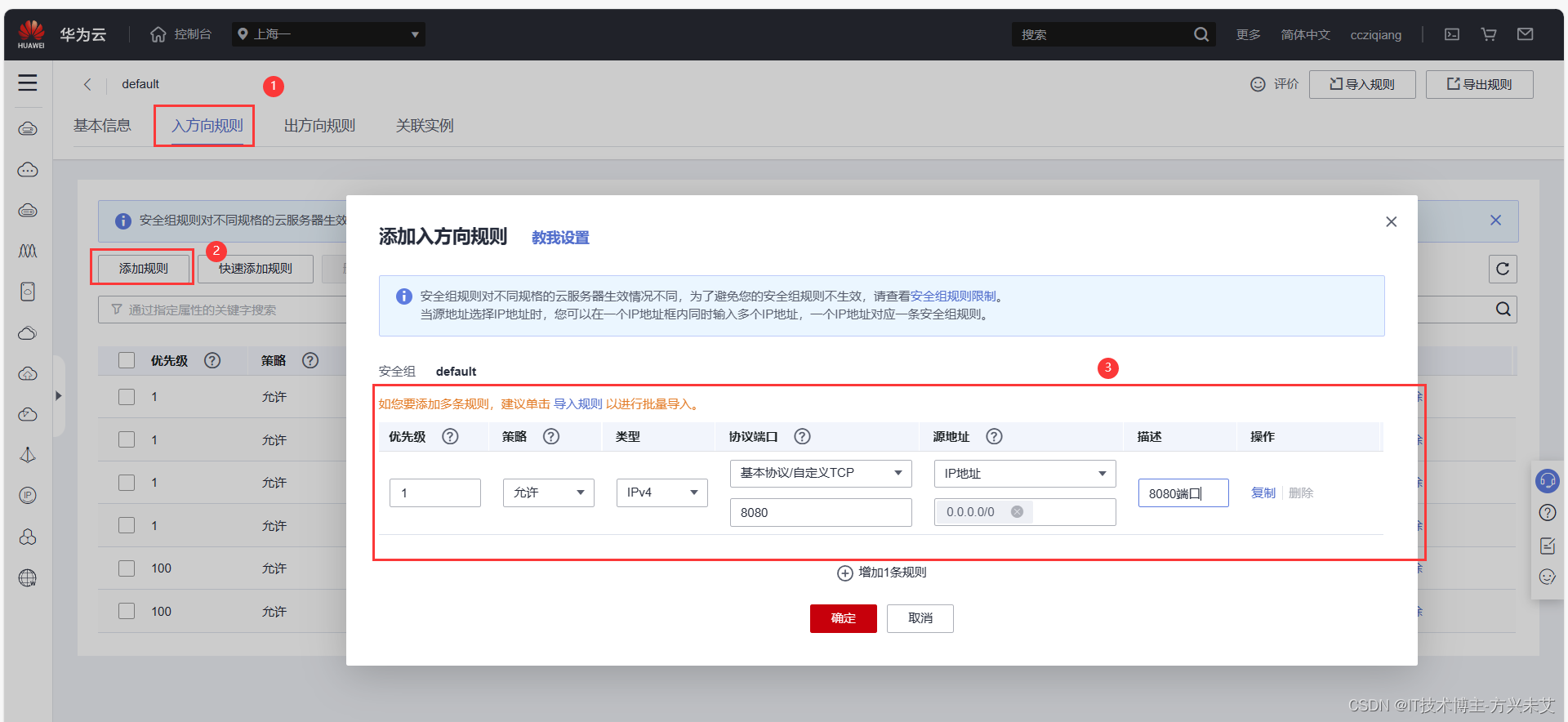This screenshot has width=1568, height=722.
Task: Open the messages mail icon
Action: (1526, 34)
